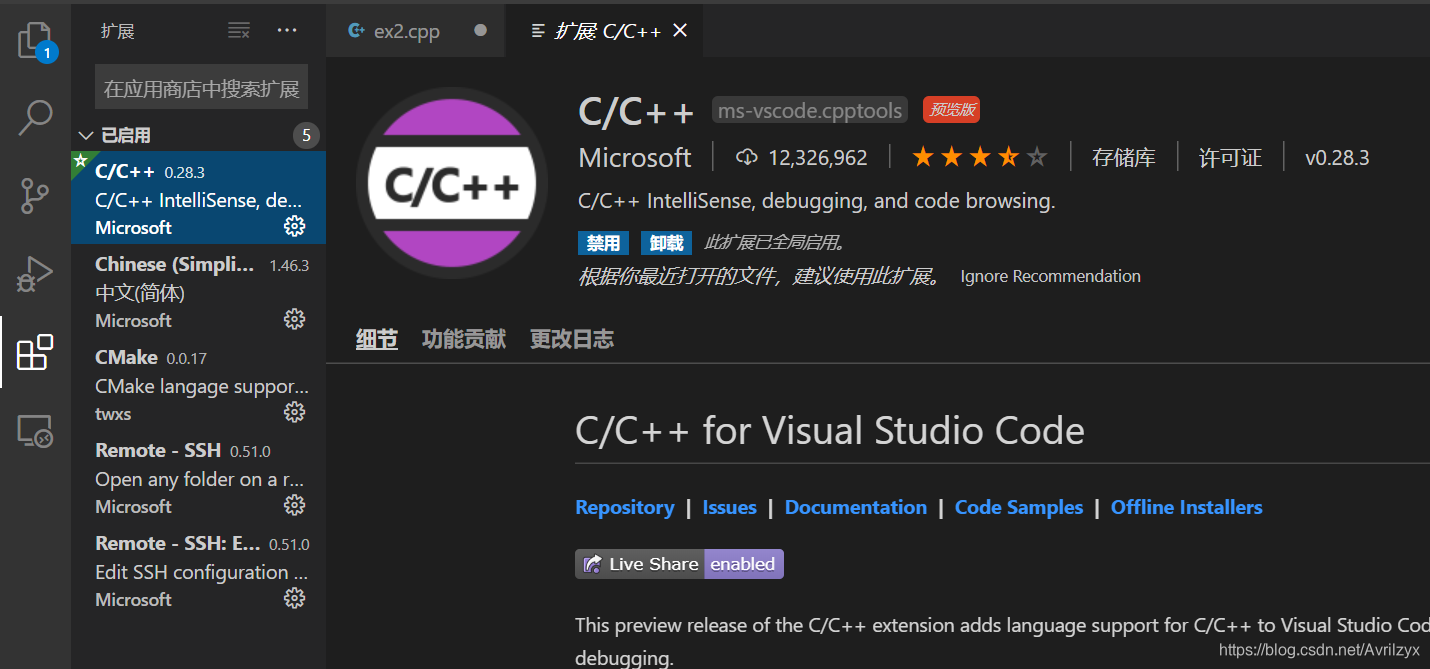1430x669 pixels.
Task: Open settings gear for Remote - SSH extension
Action: coord(294,505)
